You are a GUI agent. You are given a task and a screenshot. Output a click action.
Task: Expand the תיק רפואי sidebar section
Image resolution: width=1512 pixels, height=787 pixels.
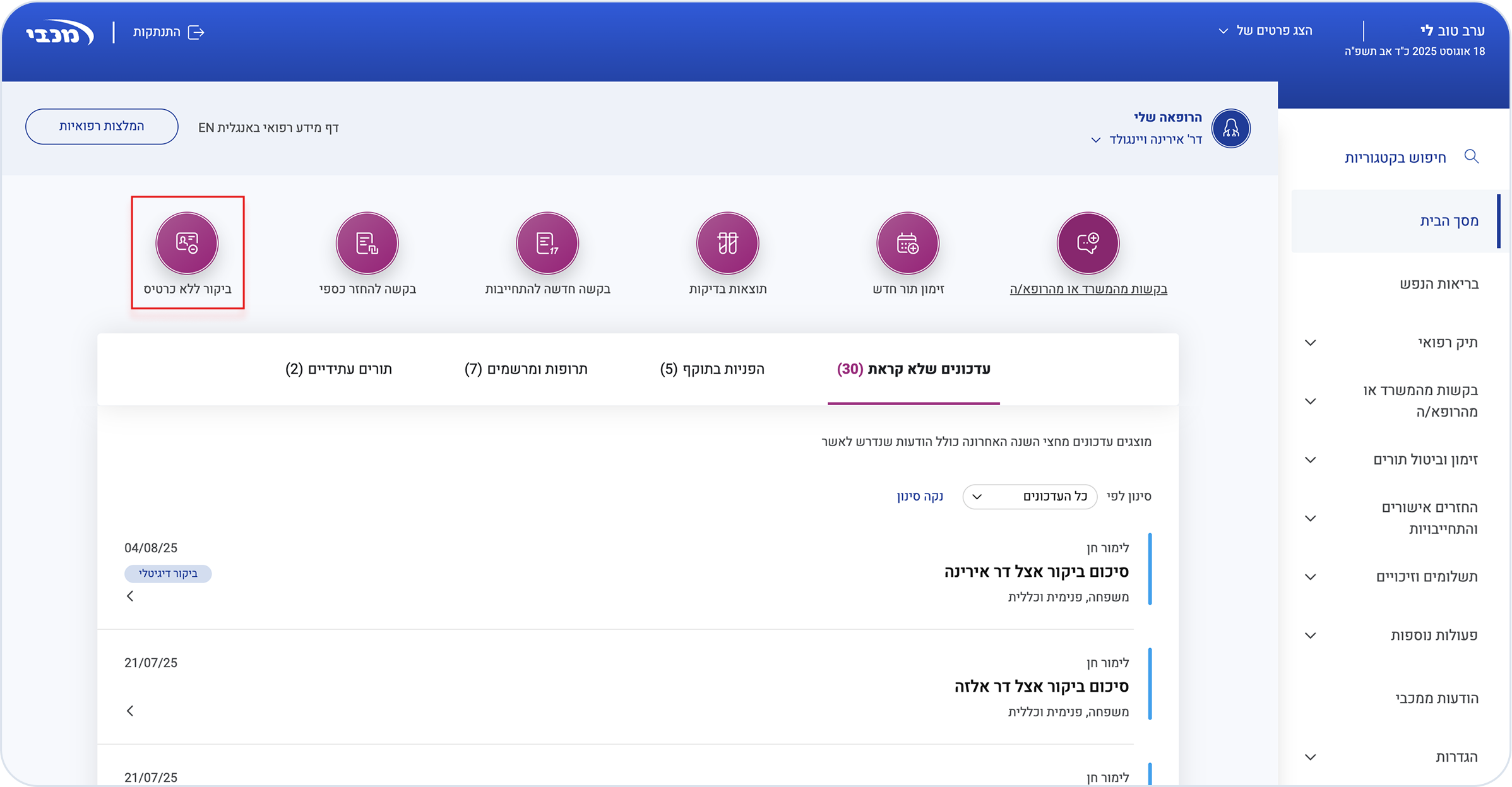point(1311,343)
